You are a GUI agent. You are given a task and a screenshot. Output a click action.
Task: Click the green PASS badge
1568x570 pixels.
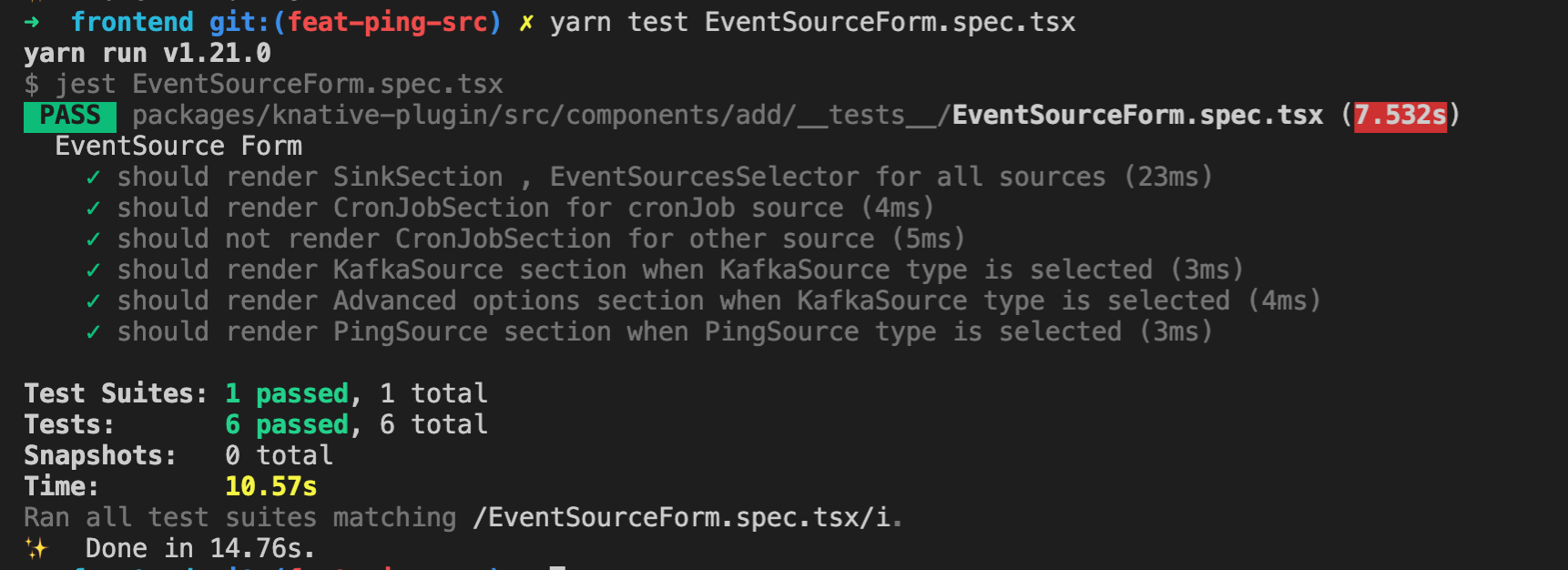(x=70, y=116)
